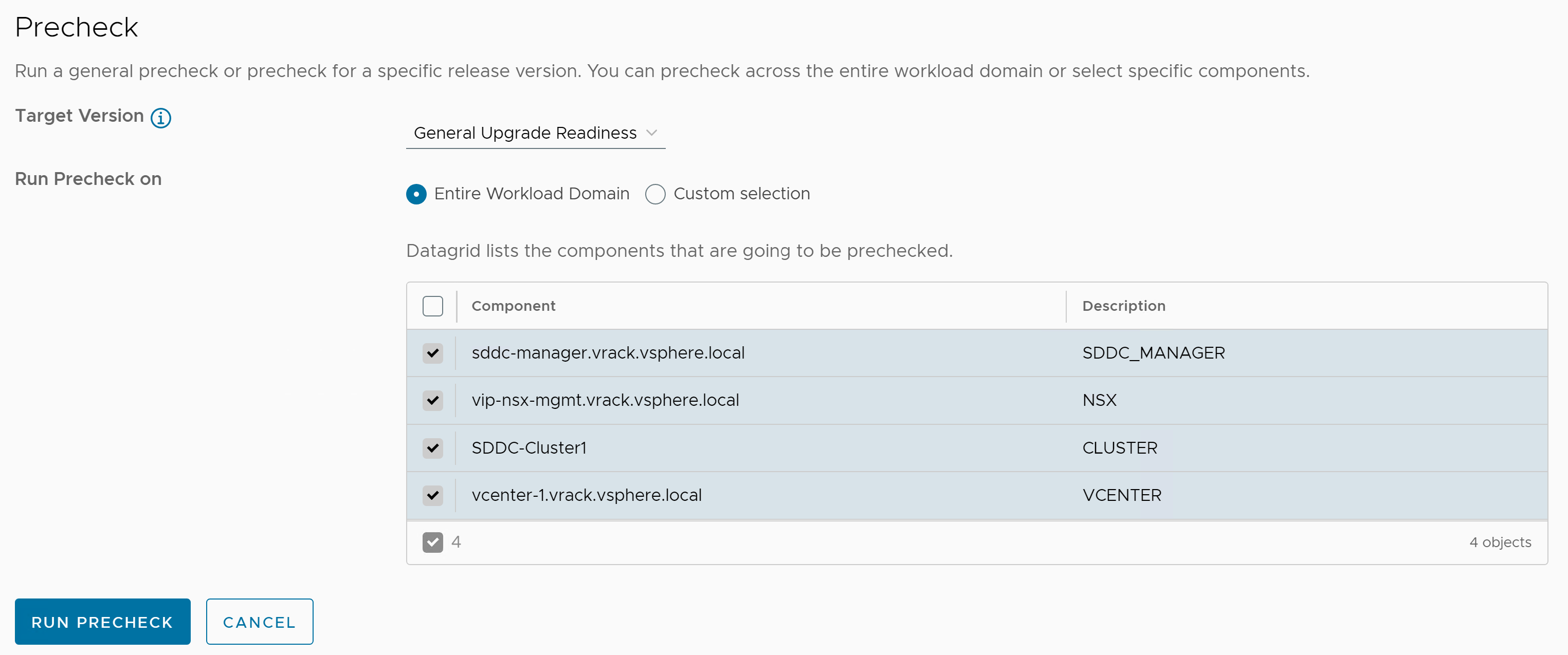Click the SDDC_MANAGER component checkbox

(432, 352)
